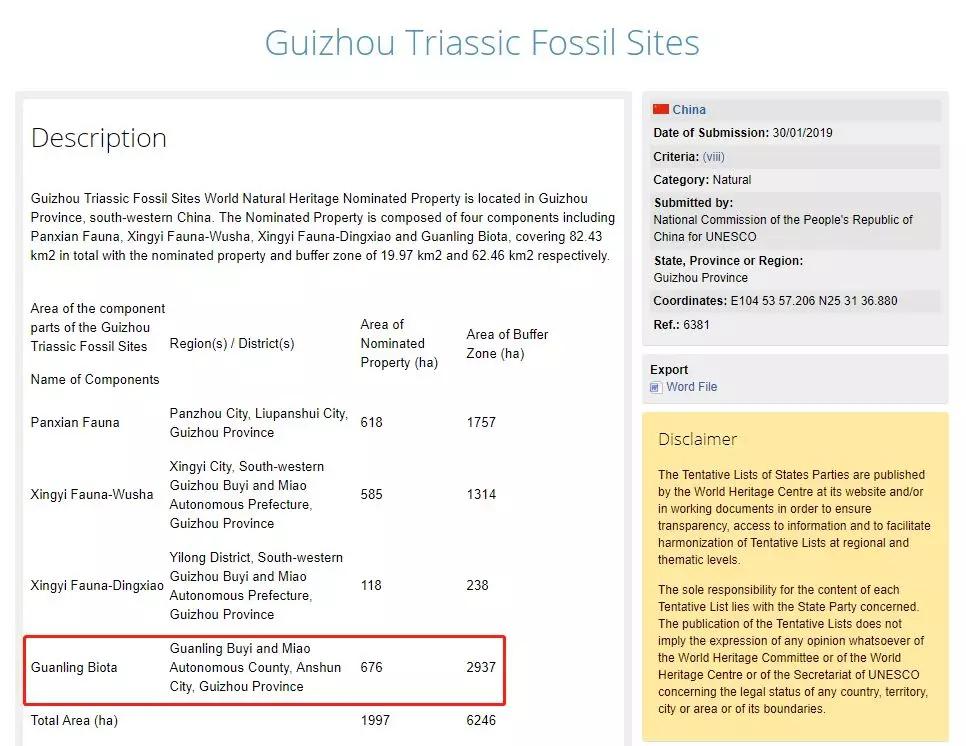Open the criteria (viii) link
966x746 pixels.
(x=713, y=157)
